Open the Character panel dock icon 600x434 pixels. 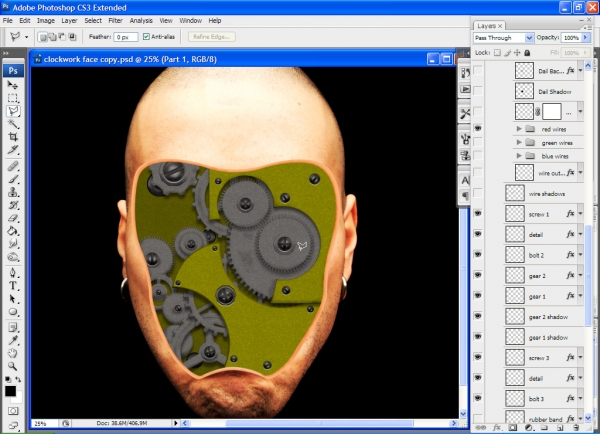[465, 180]
